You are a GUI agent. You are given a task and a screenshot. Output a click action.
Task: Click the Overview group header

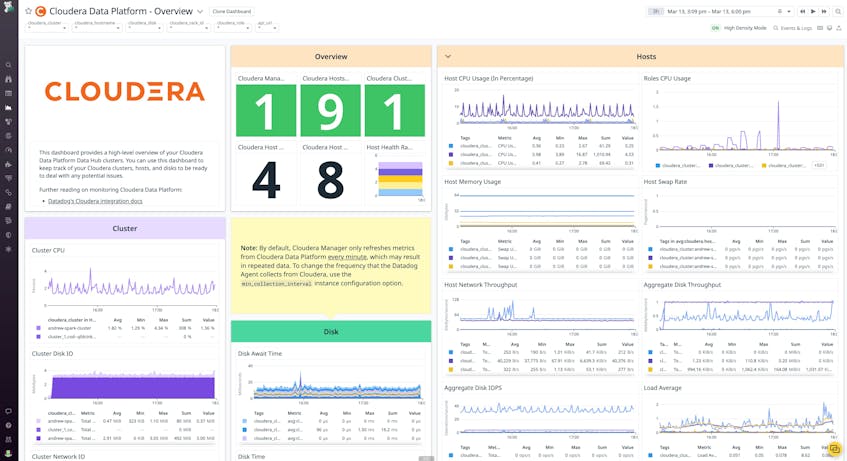[x=331, y=56]
